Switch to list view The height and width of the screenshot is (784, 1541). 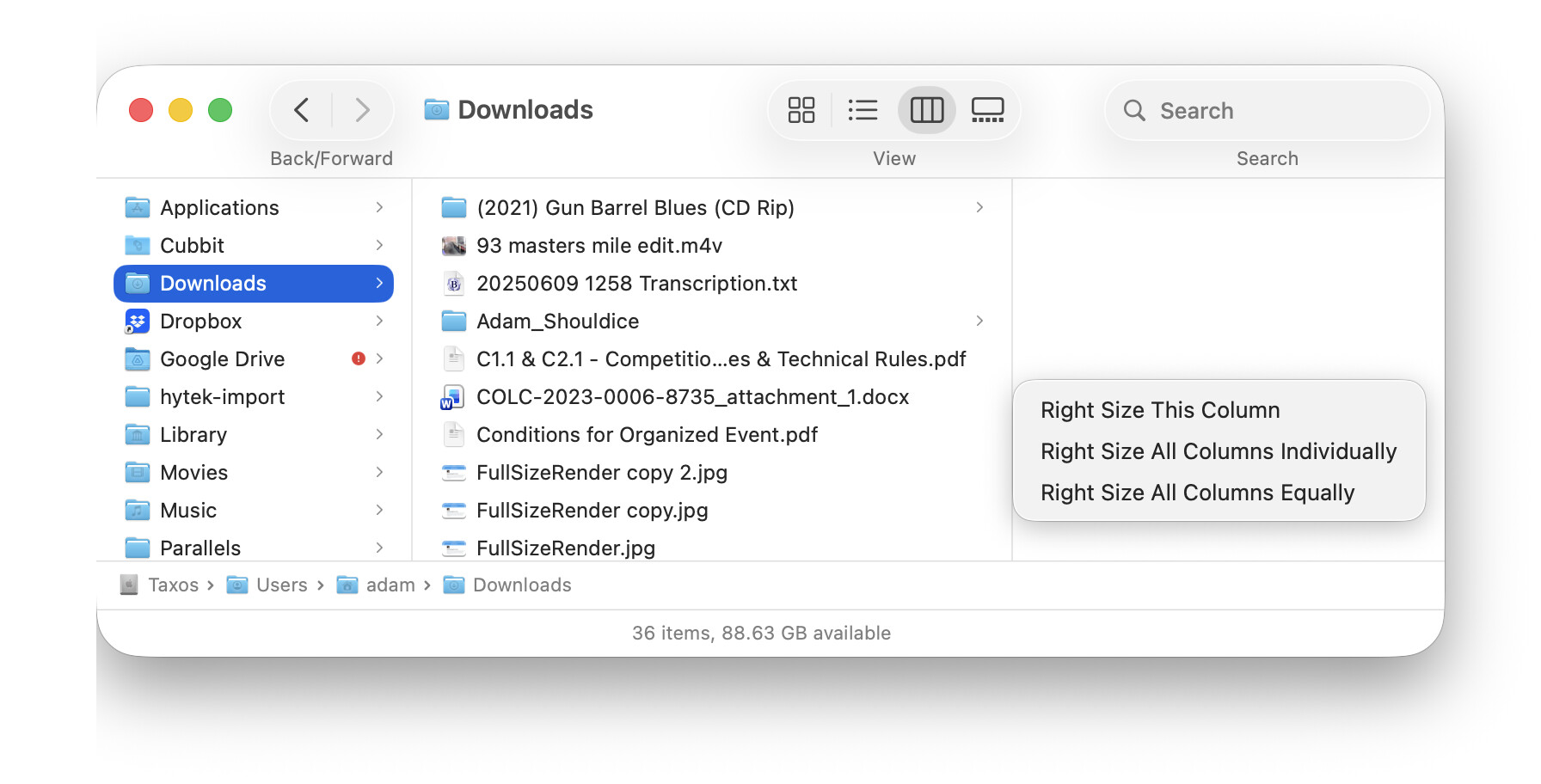(863, 110)
